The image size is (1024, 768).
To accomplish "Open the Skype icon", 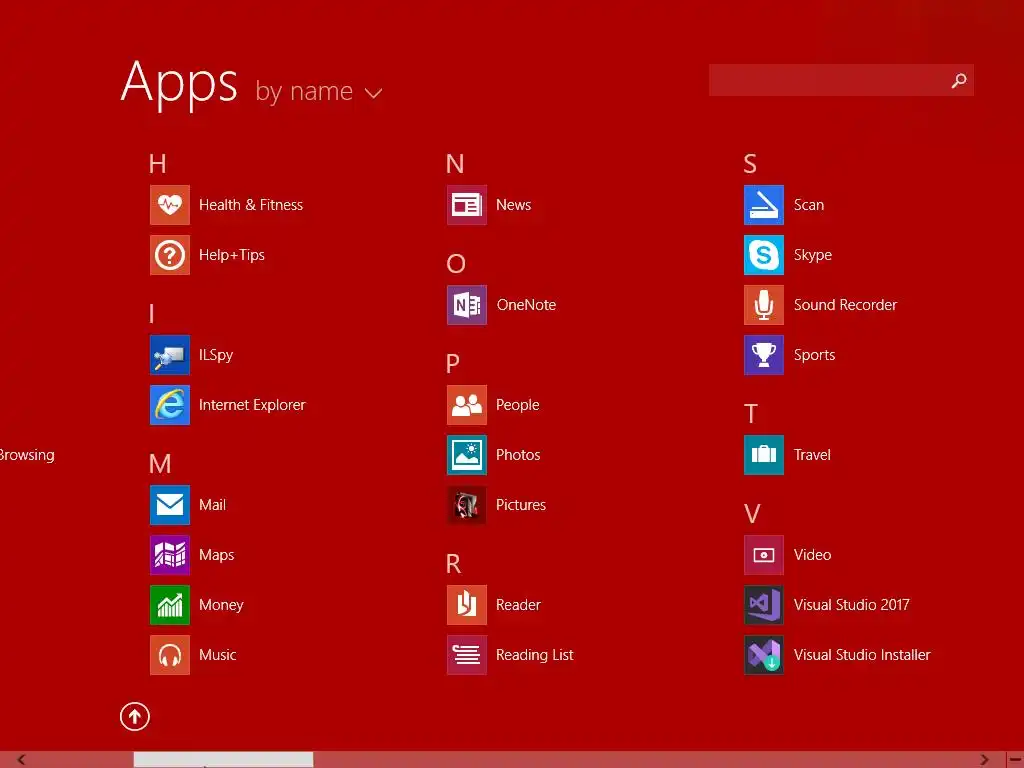I will 764,255.
